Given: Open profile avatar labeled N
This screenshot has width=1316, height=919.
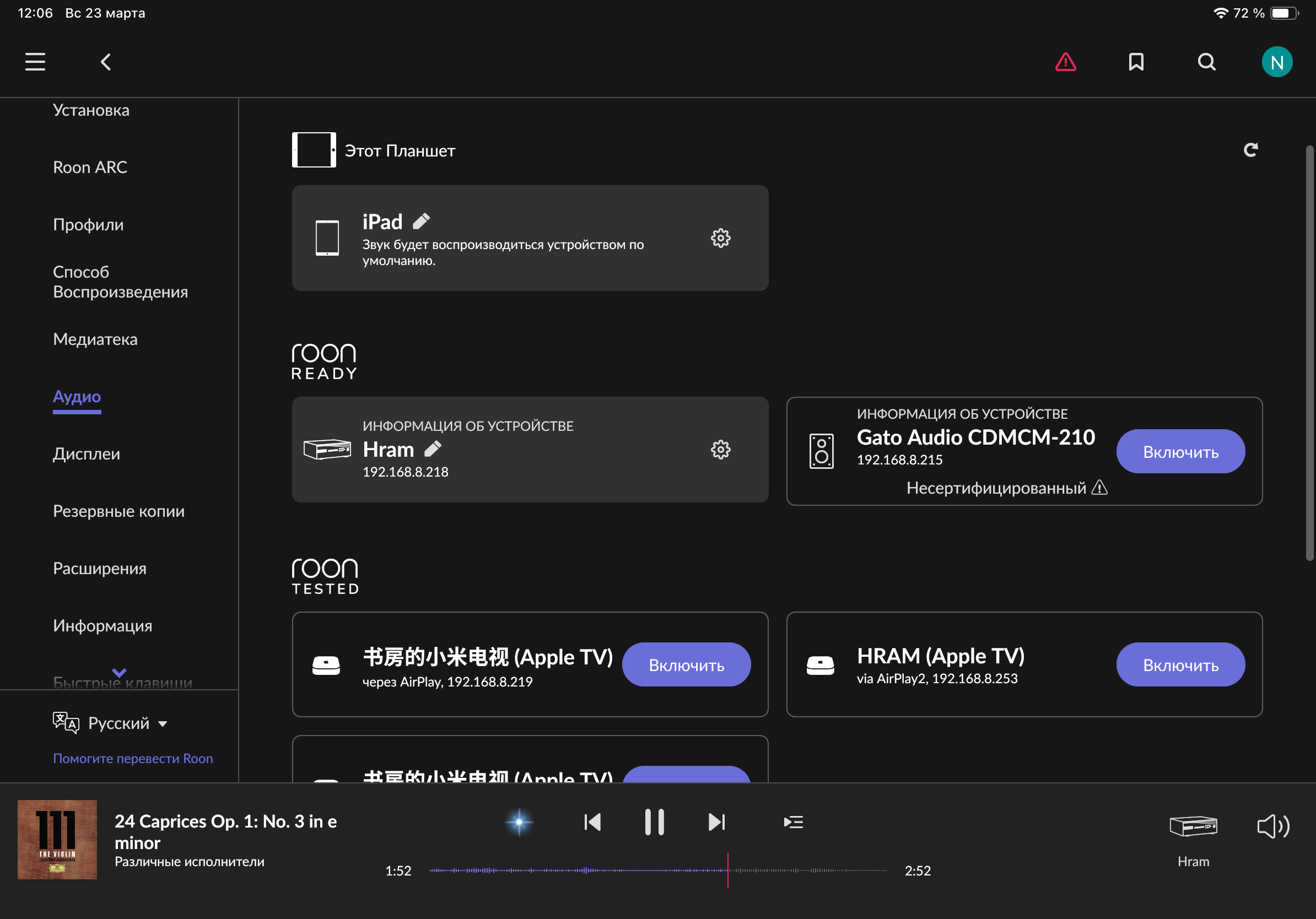Looking at the screenshot, I should pyautogui.click(x=1277, y=62).
